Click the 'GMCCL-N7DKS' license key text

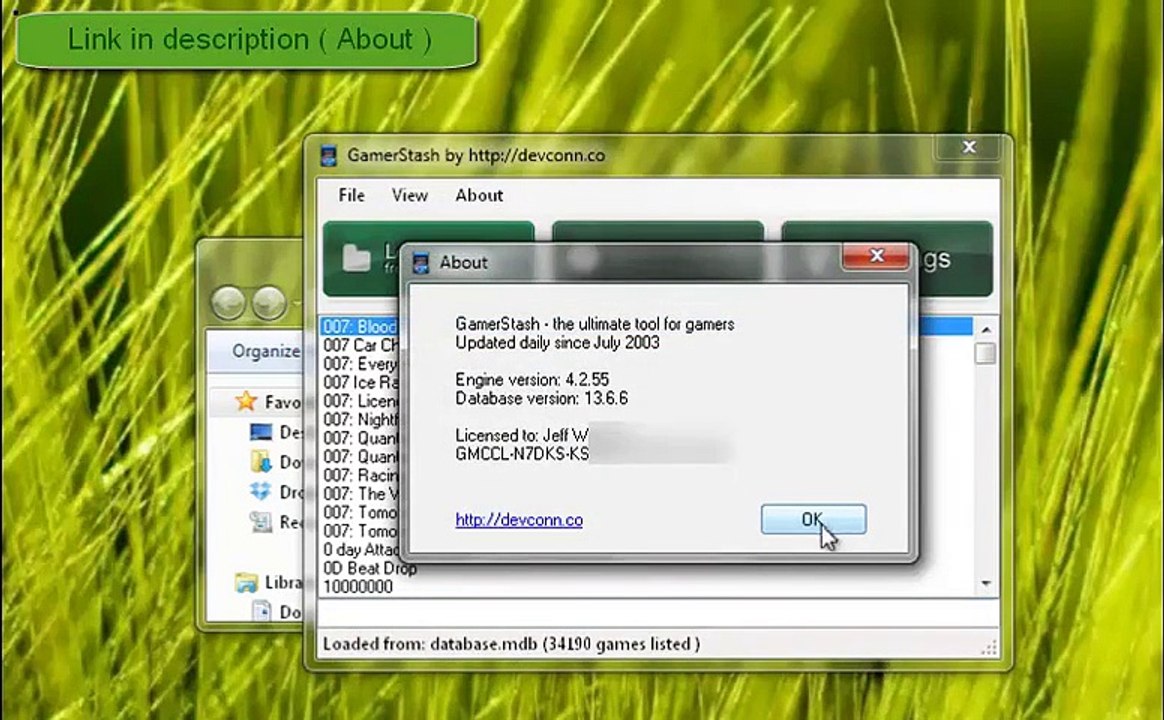[x=522, y=454]
